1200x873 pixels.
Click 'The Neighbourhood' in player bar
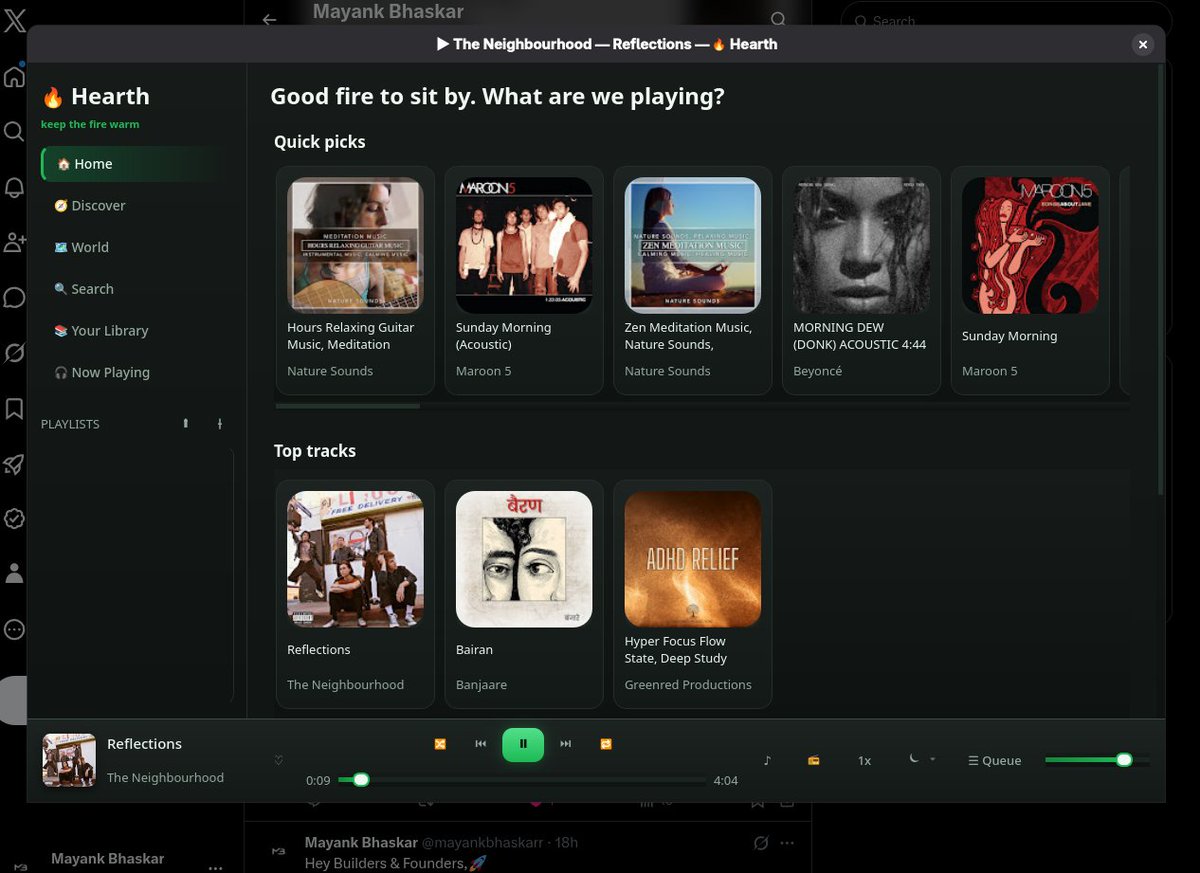pos(165,778)
